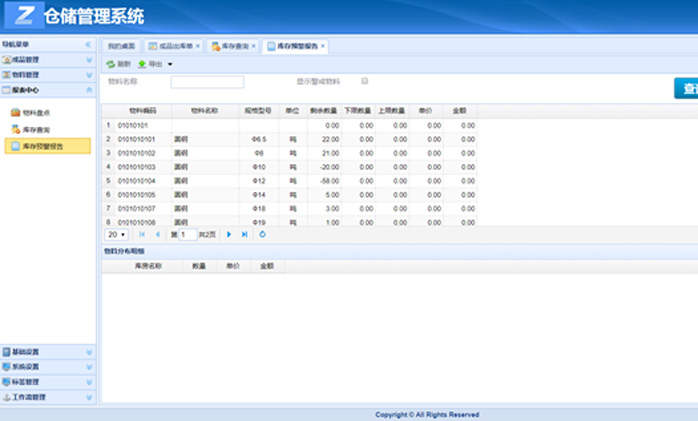Click the Φ18 specification cell
The width and height of the screenshot is (698, 421).
[259, 209]
